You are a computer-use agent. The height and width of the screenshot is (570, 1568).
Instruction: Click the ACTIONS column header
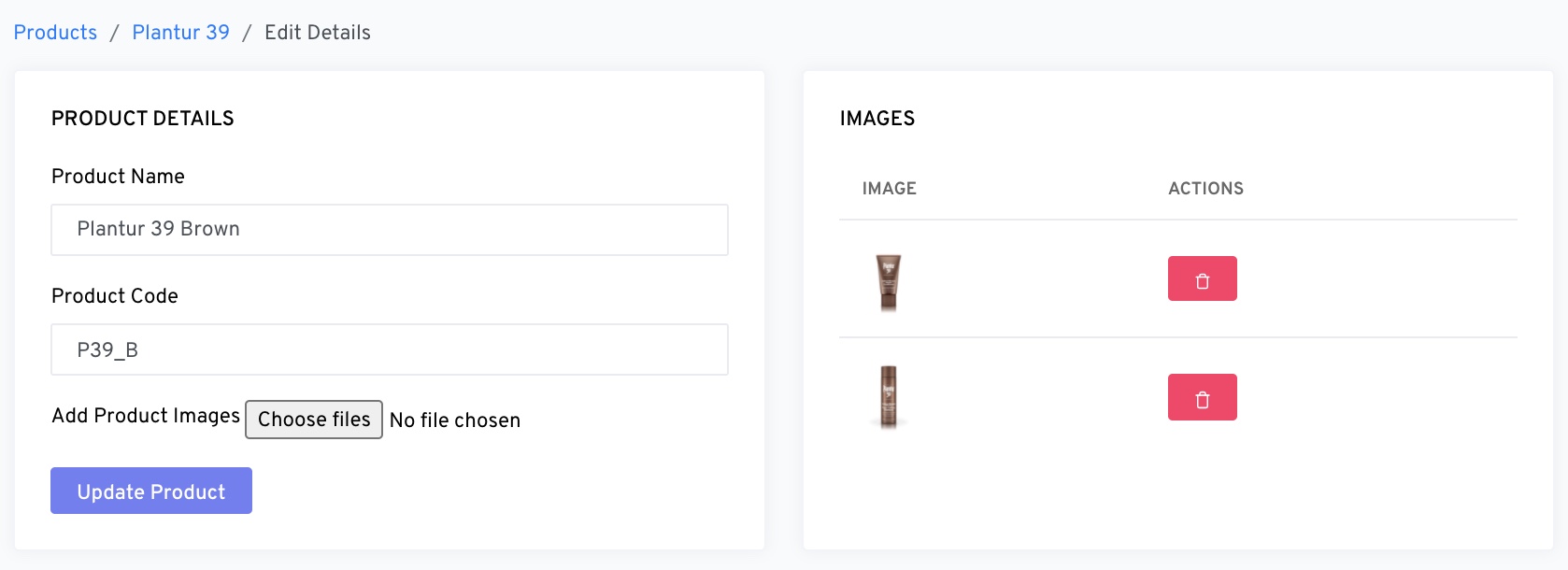[1205, 189]
